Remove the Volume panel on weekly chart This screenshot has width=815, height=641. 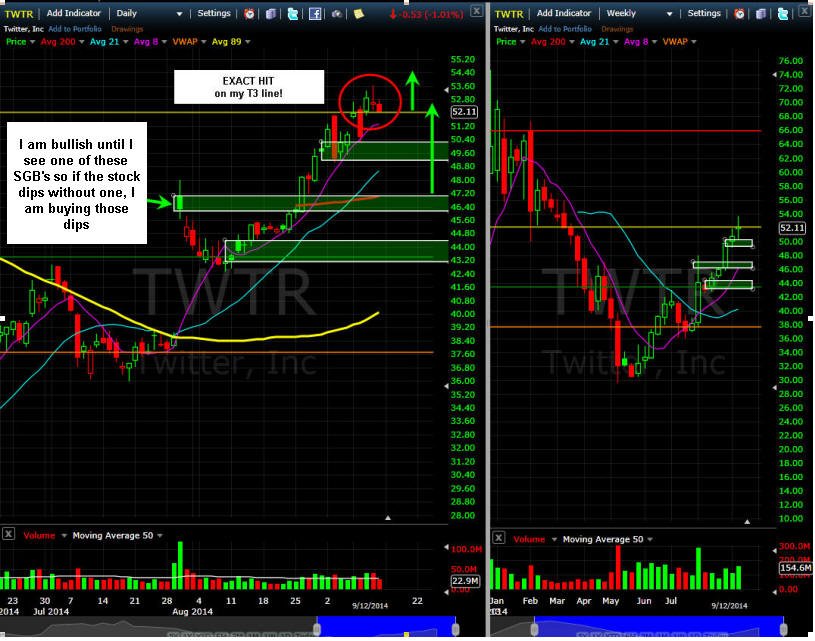point(498,538)
